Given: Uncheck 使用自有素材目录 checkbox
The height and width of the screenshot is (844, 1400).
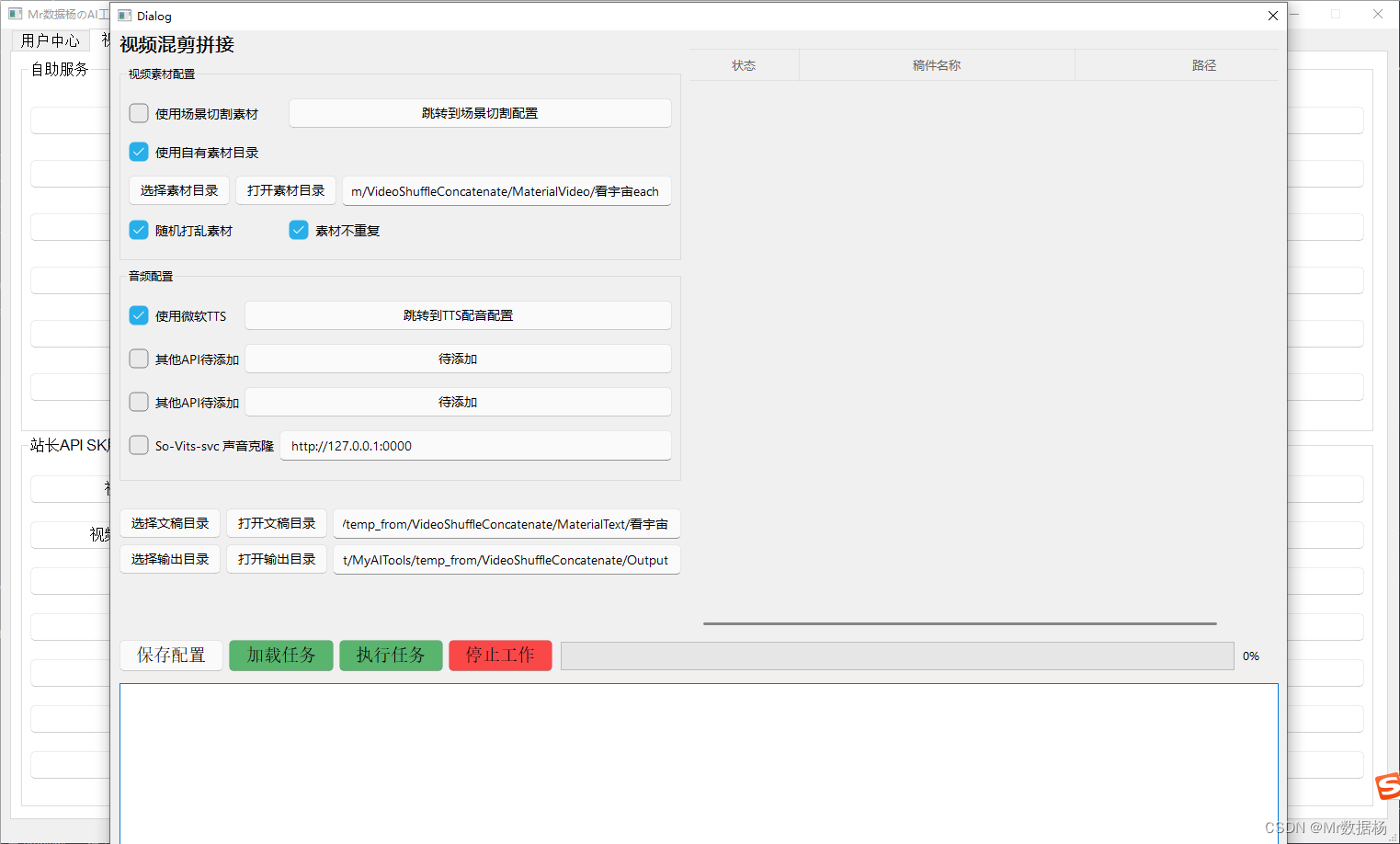Looking at the screenshot, I should pos(139,152).
